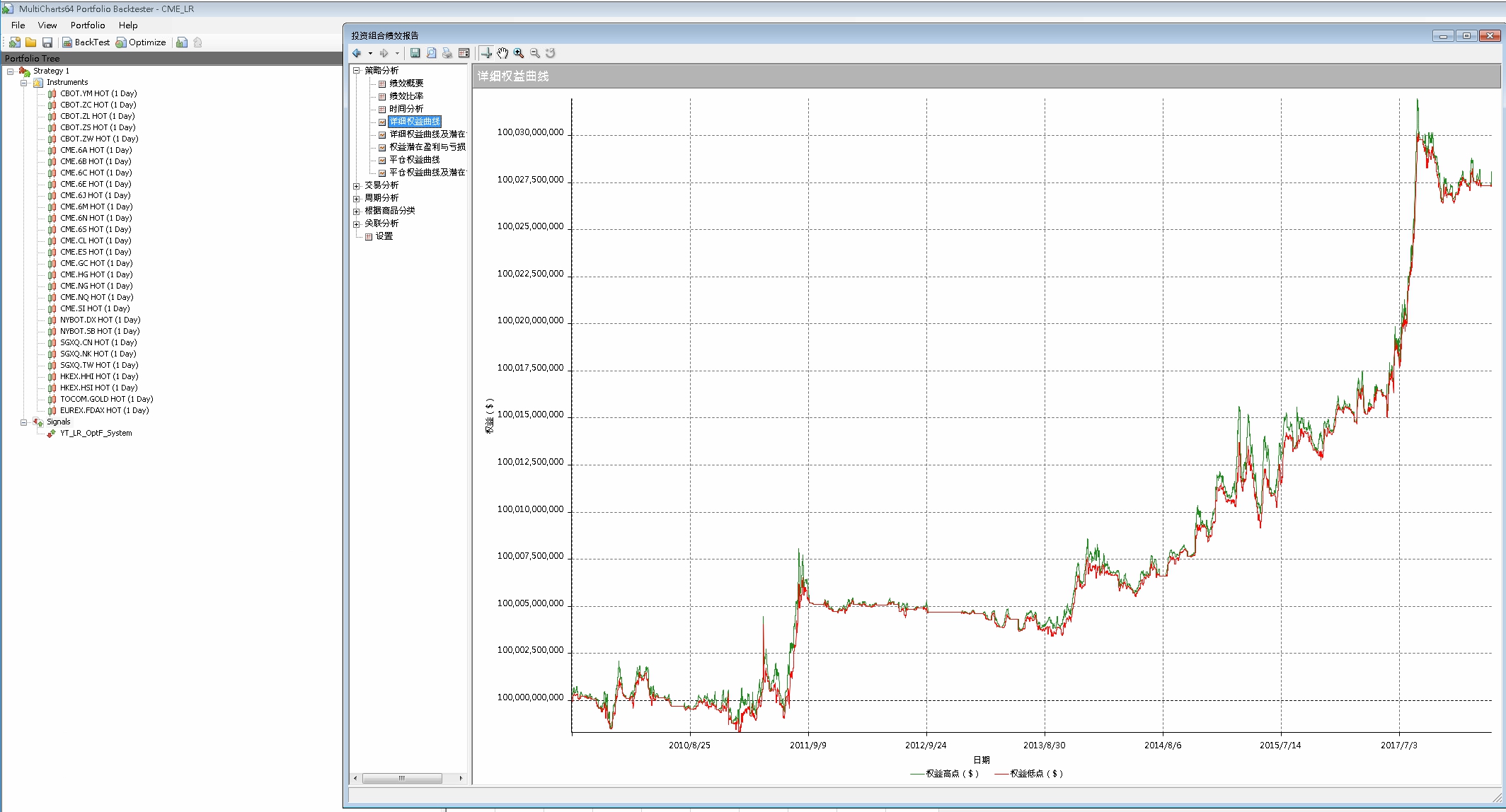
Task: Collapse the Strategy 1 tree node
Action: [x=10, y=71]
